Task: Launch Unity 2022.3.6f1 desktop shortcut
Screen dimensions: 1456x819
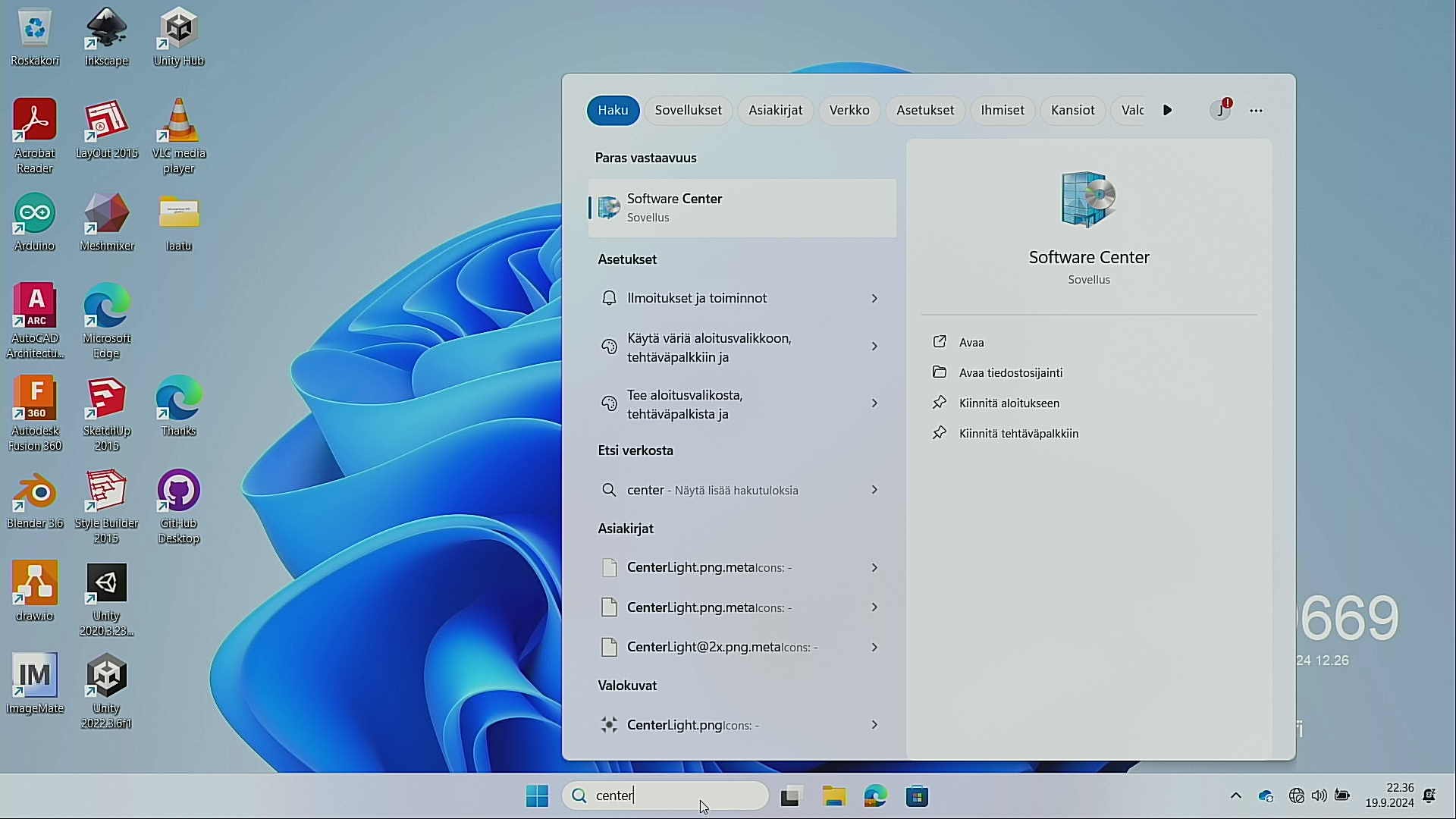Action: coord(106,692)
